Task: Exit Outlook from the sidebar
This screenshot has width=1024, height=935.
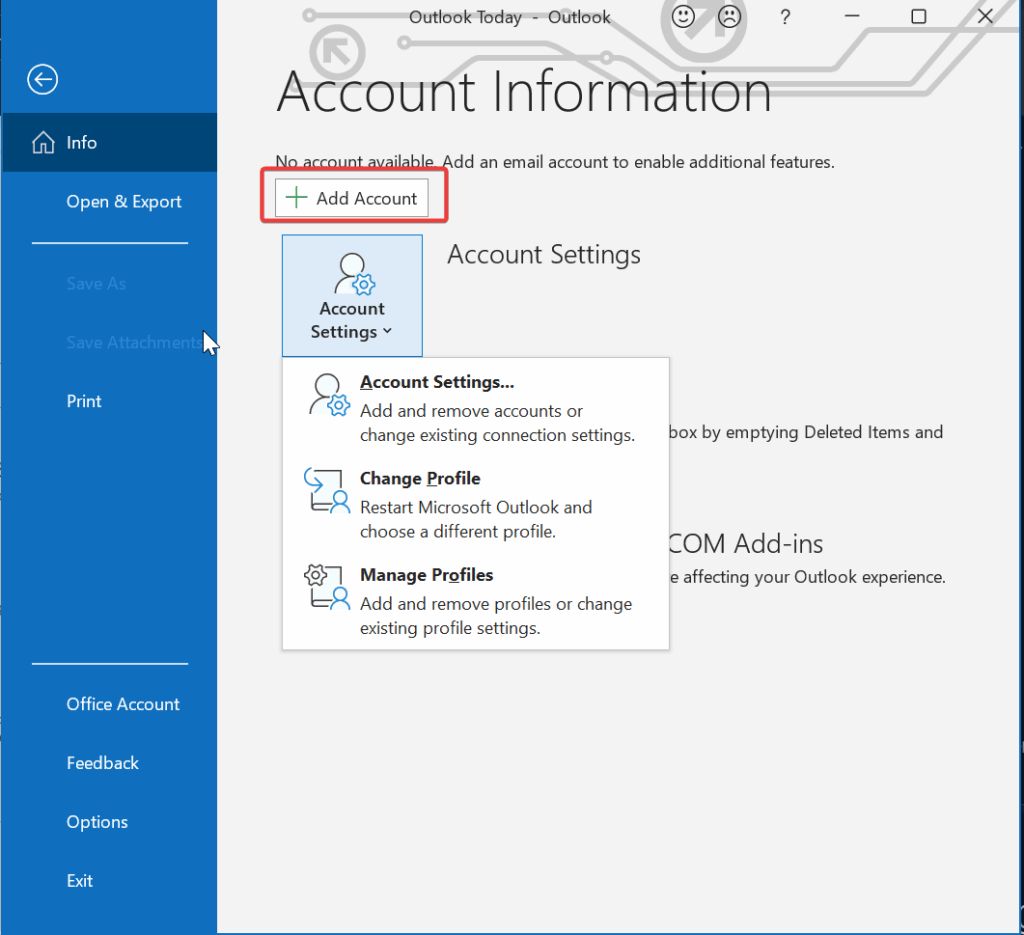Action: coord(80,881)
